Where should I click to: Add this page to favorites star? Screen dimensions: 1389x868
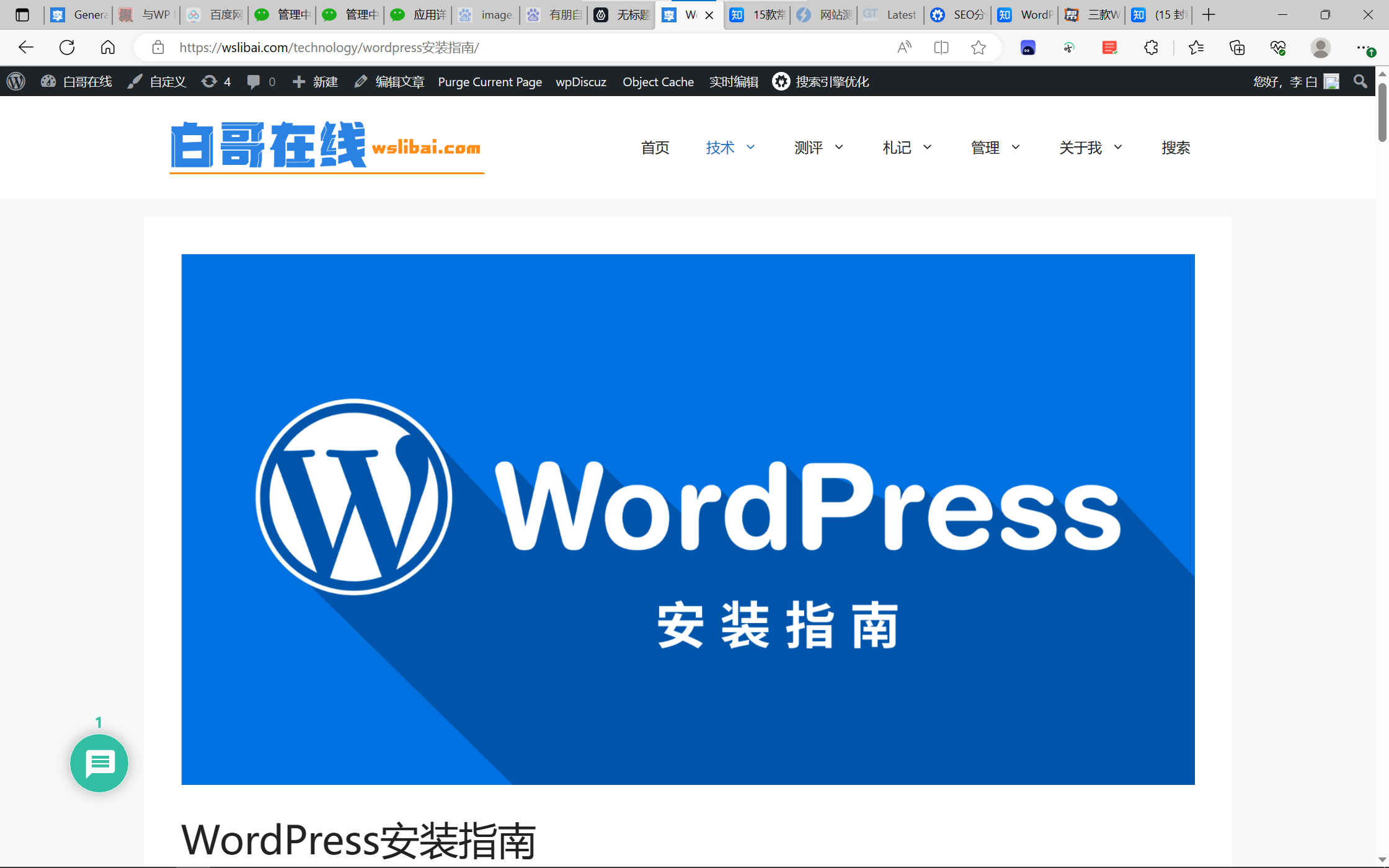[x=979, y=48]
